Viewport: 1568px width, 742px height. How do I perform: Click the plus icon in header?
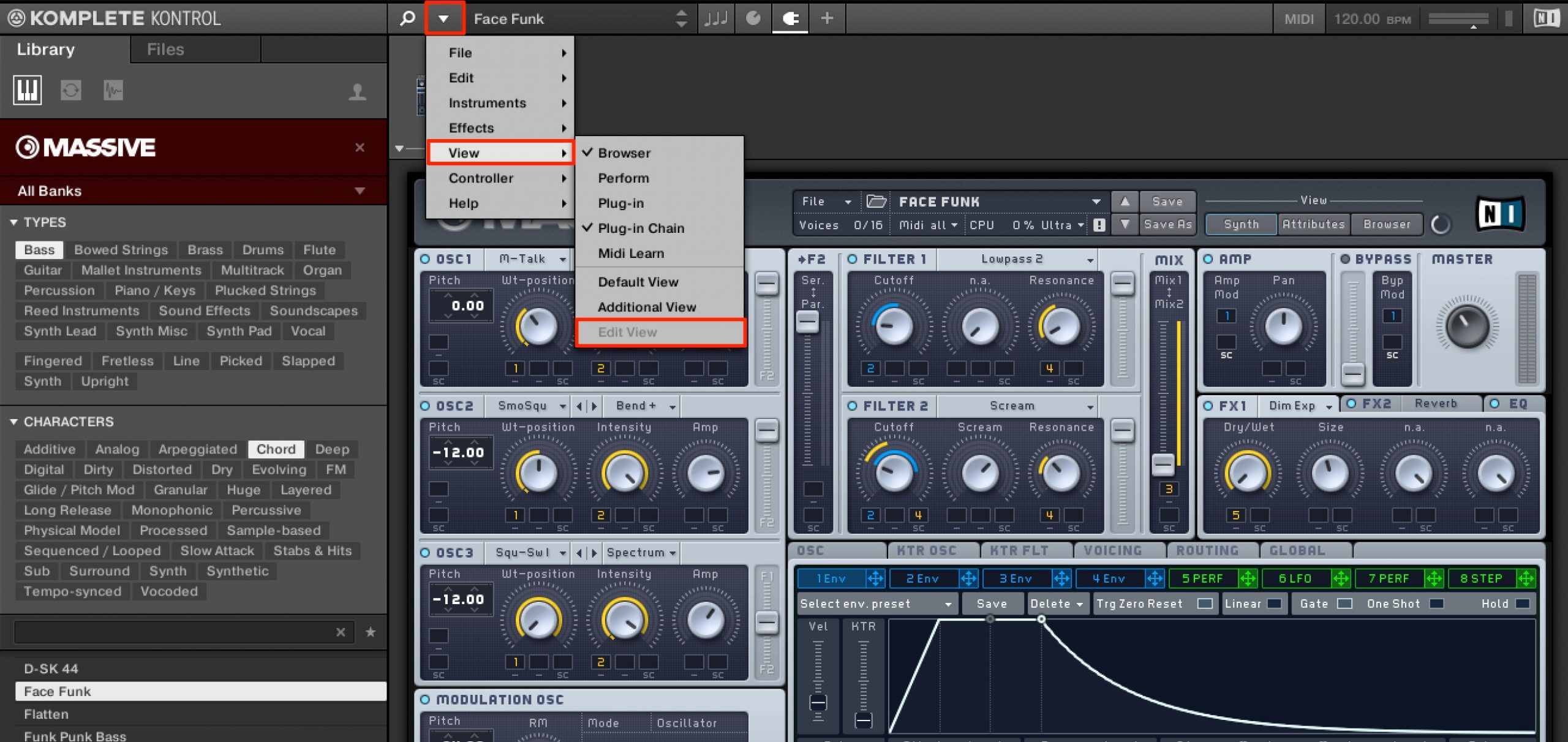pyautogui.click(x=827, y=18)
